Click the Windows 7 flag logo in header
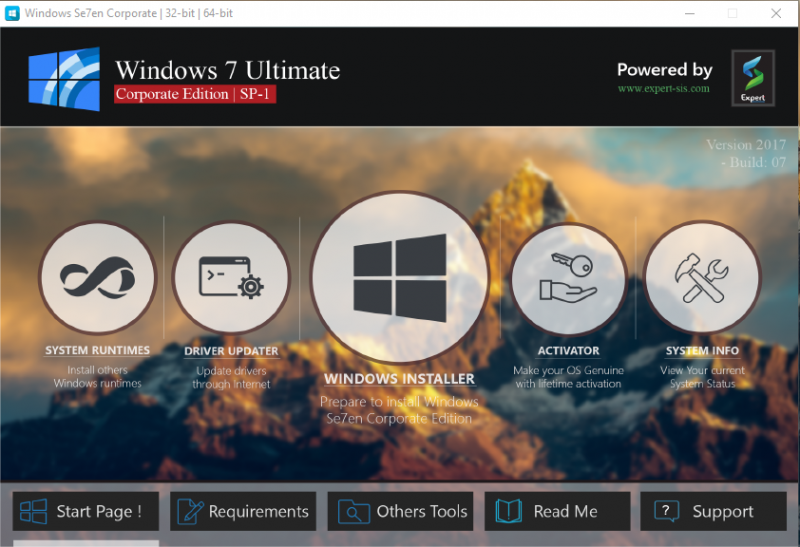Screen dimensions: 800x547 (64, 79)
